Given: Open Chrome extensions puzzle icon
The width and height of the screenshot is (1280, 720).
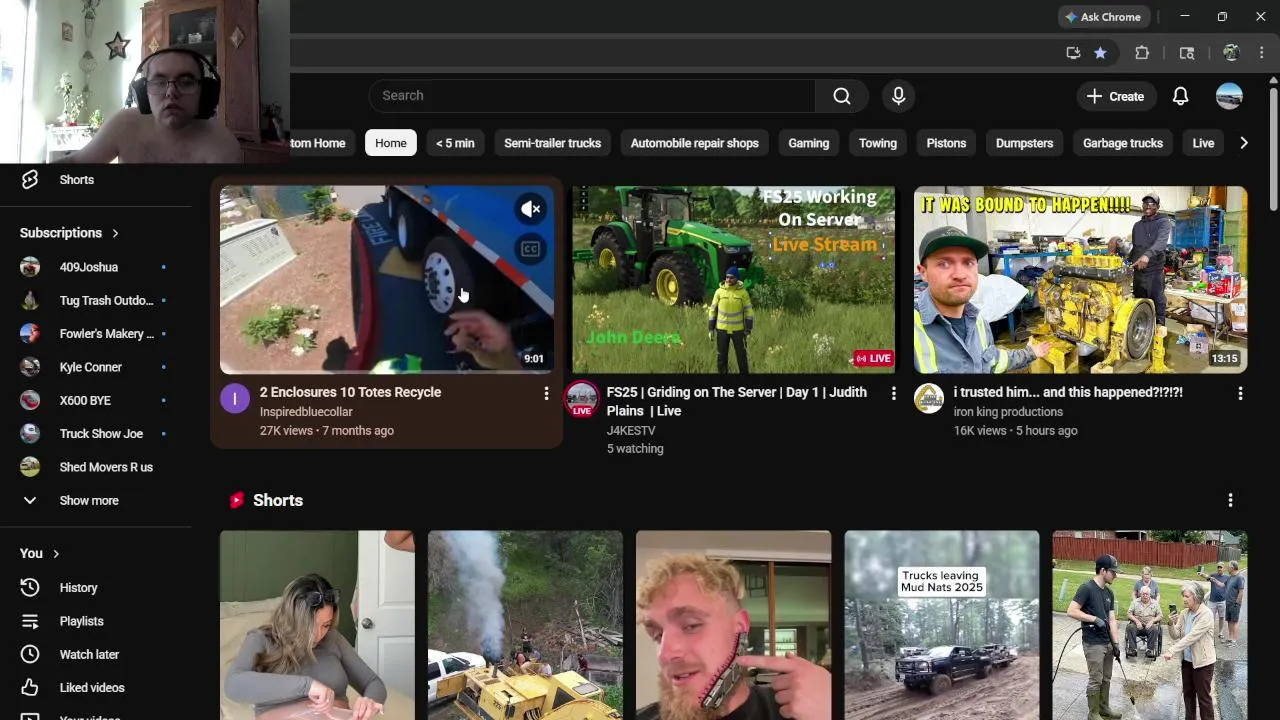Looking at the screenshot, I should pyautogui.click(x=1142, y=53).
